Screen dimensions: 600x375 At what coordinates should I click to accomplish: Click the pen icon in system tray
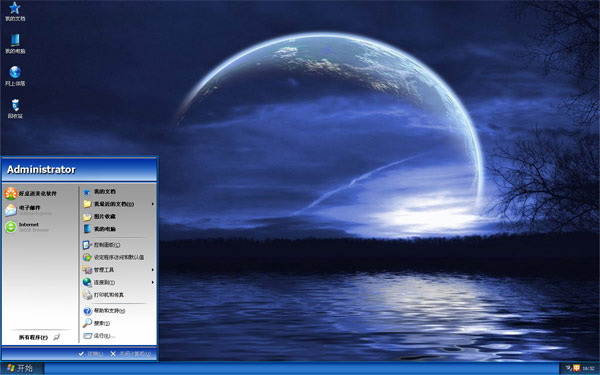tap(569, 368)
